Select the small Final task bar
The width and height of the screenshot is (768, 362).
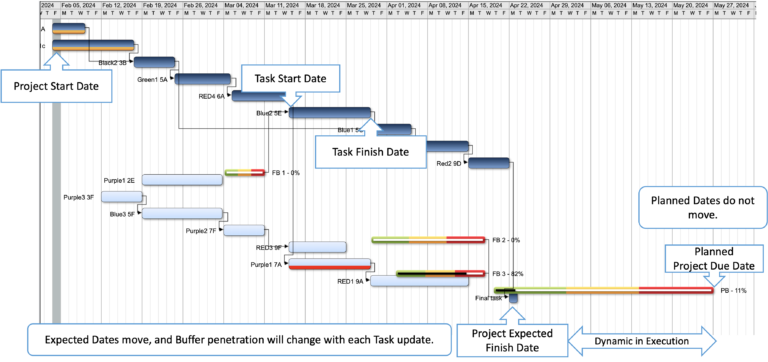(513, 298)
